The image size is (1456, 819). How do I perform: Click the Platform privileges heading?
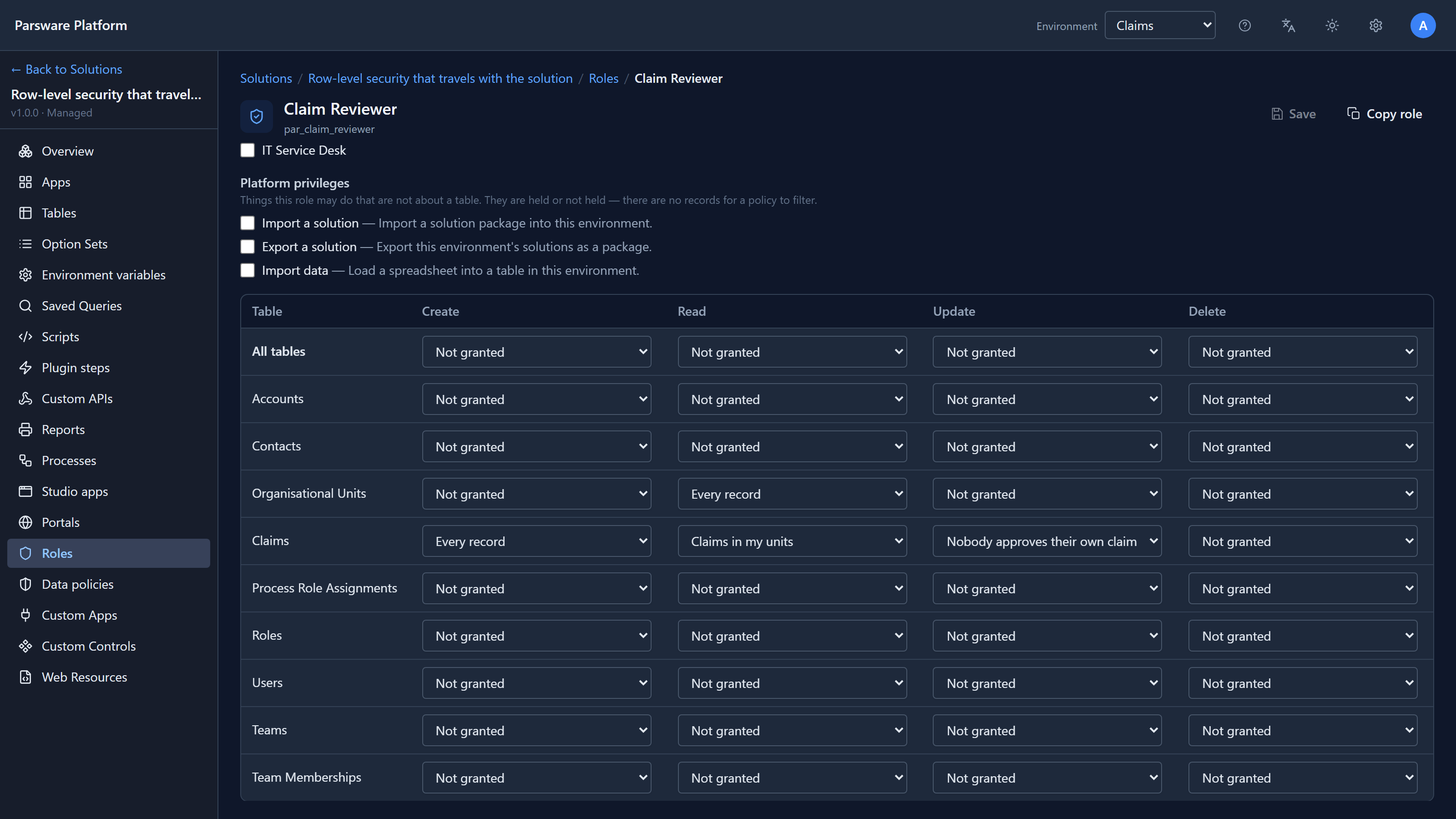294,183
